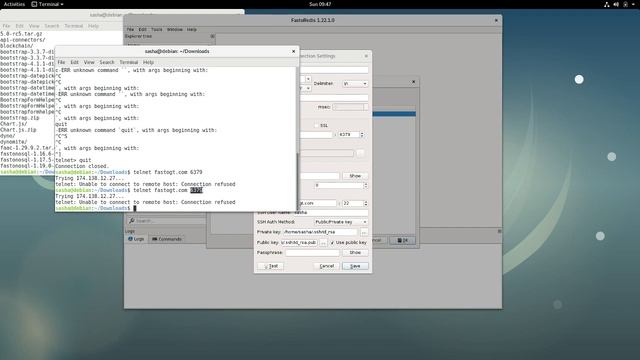This screenshot has width=640, height=360.
Task: Open Terminal menu in front terminal window
Action: (129, 62)
